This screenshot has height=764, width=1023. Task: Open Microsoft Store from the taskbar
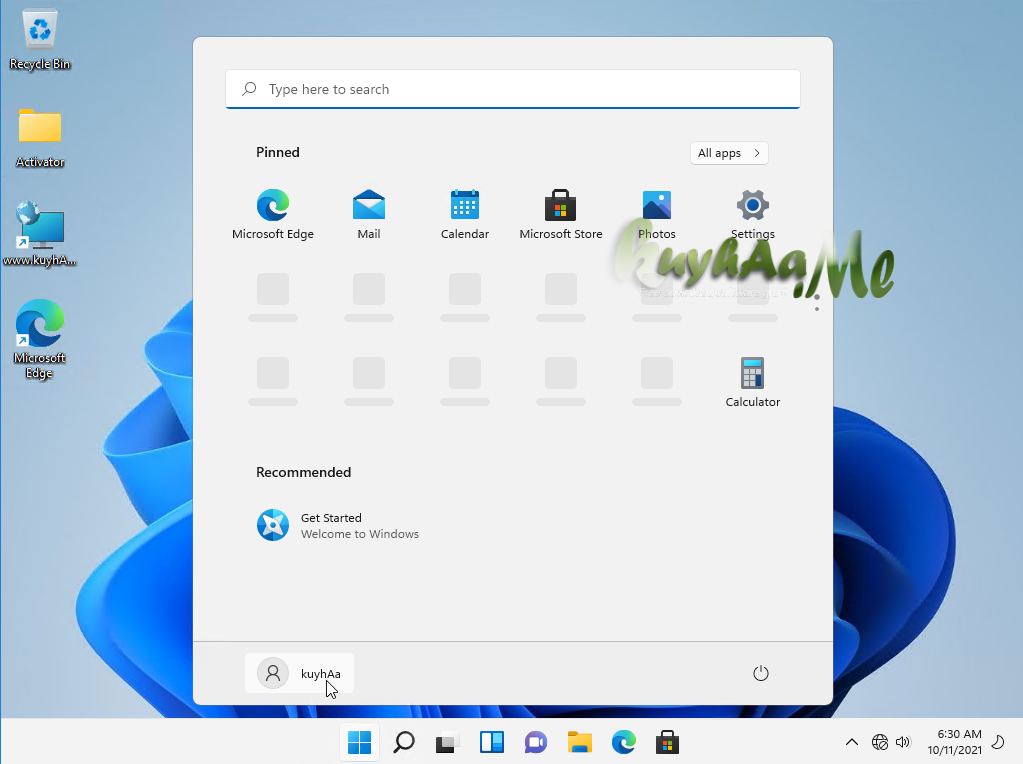[667, 742]
